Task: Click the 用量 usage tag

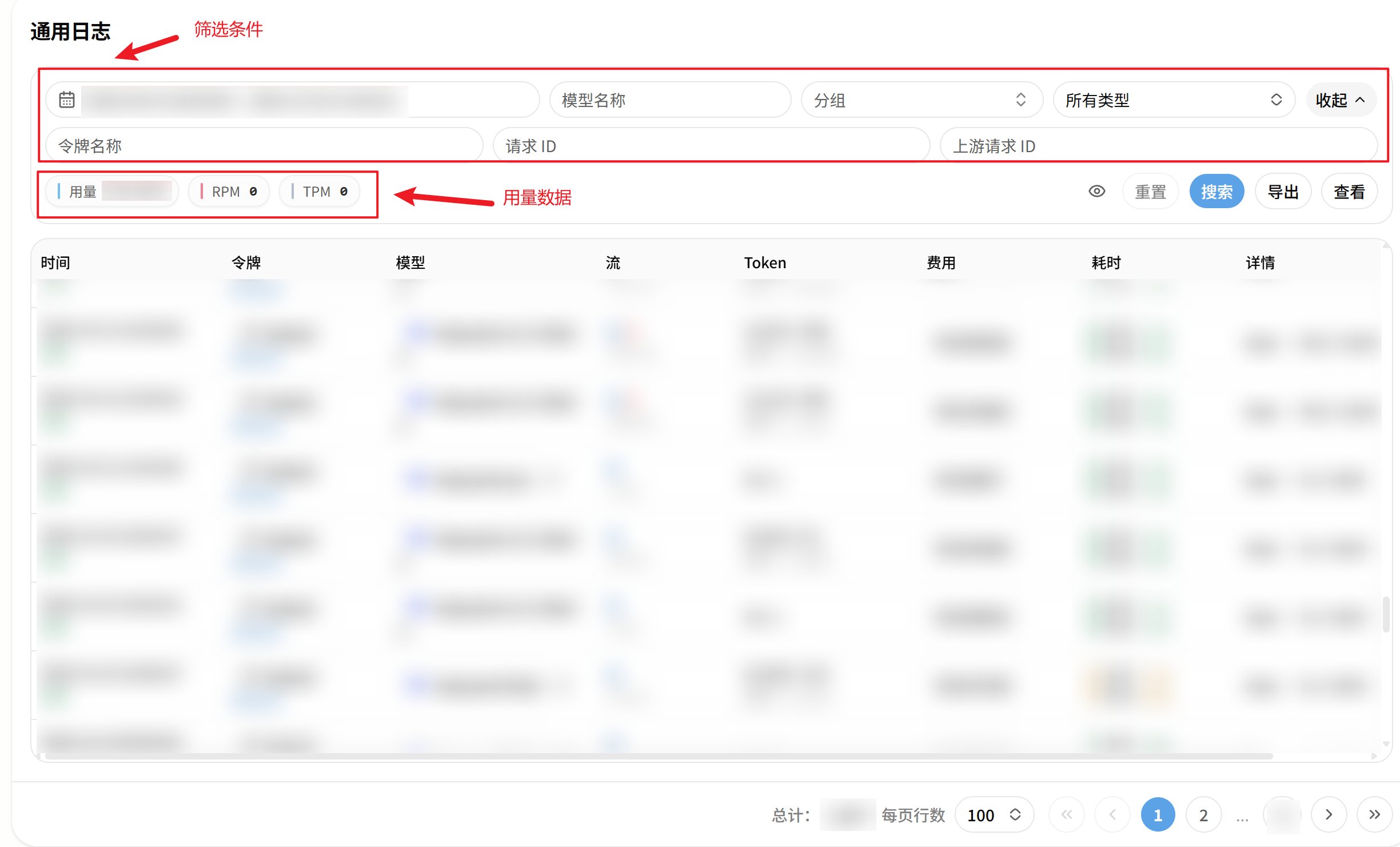Action: (112, 191)
